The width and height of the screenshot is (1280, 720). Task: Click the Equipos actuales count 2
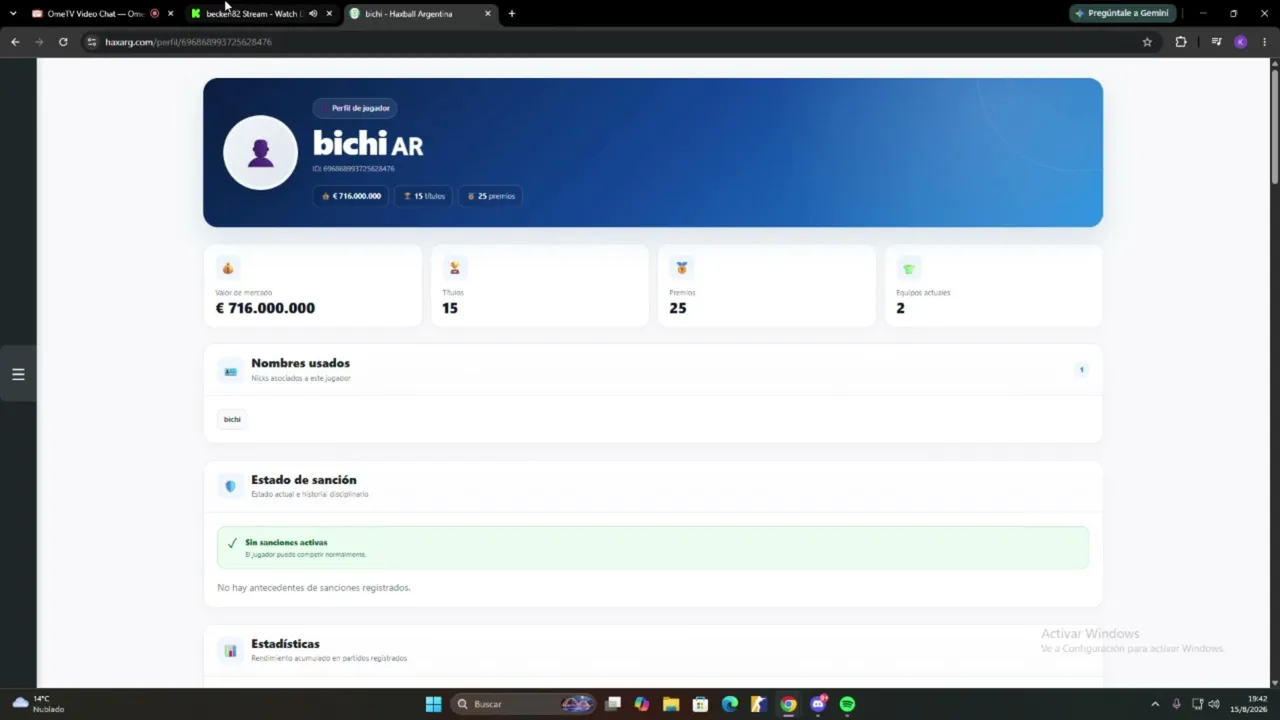click(x=900, y=308)
